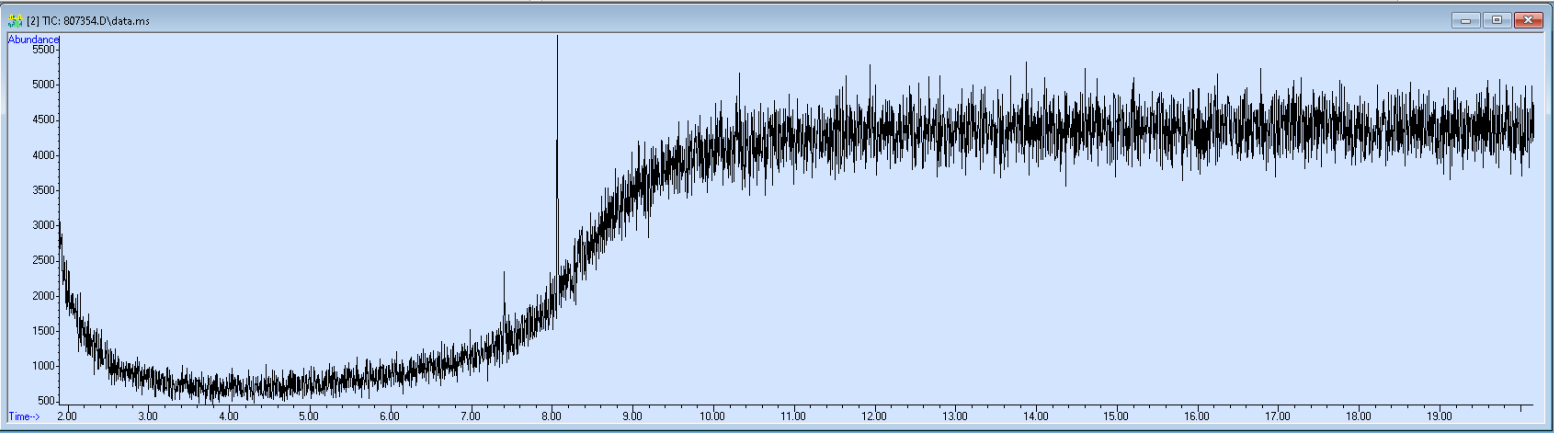Click the Time--> axis label
The width and height of the screenshot is (1554, 433).
click(x=24, y=415)
